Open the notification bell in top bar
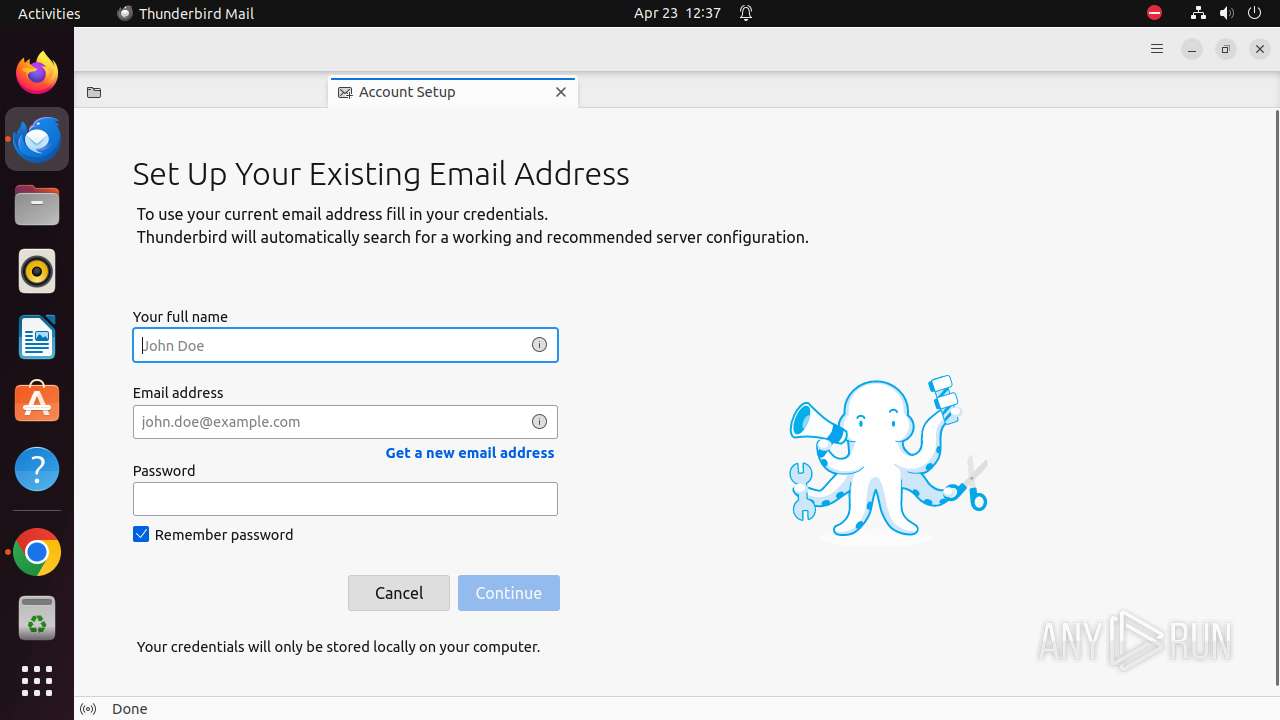The width and height of the screenshot is (1280, 720). [x=746, y=13]
